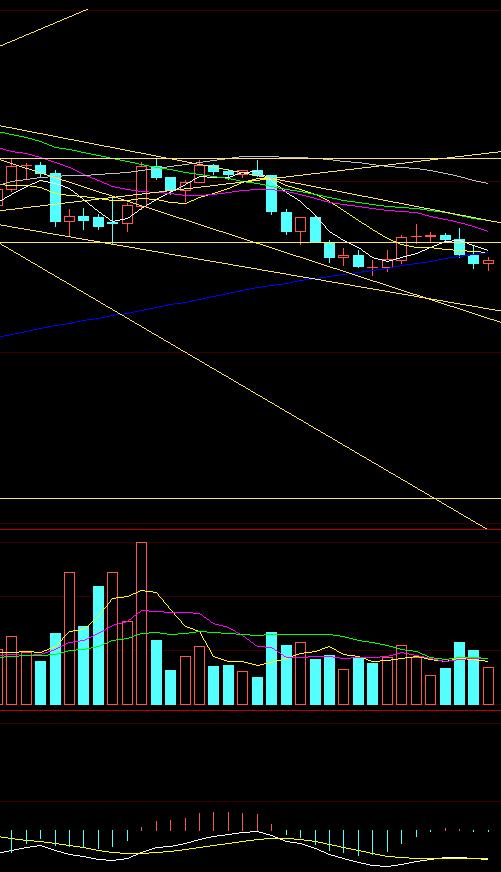This screenshot has width=501, height=872.
Task: Select the tallest red hollow volume bar
Action: coord(141,623)
